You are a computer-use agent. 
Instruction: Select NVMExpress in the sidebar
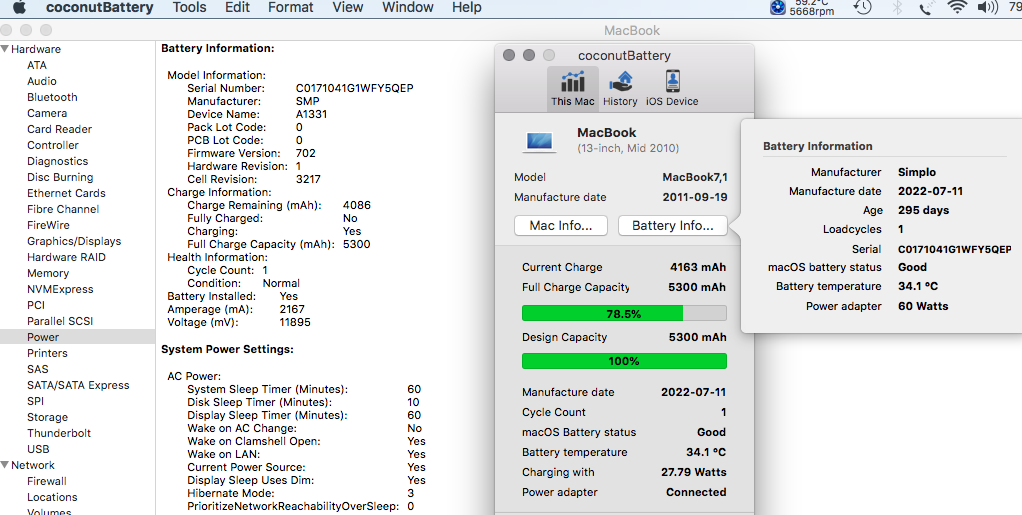coord(60,289)
